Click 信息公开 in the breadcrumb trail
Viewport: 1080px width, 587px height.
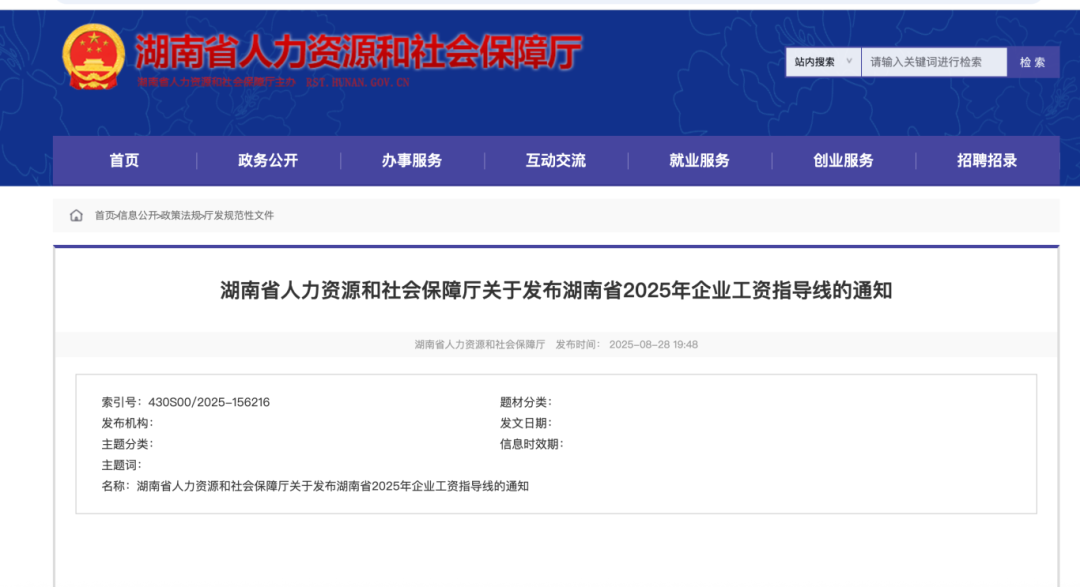[x=139, y=214]
